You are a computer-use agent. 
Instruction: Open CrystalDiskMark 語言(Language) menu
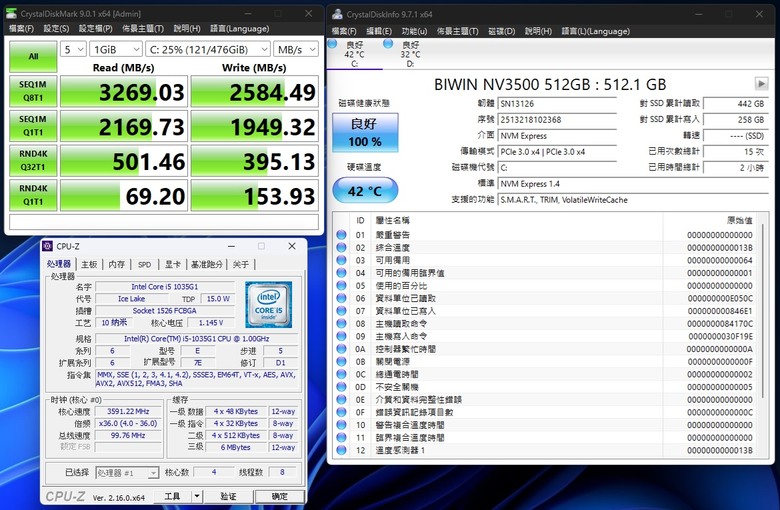coord(240,29)
